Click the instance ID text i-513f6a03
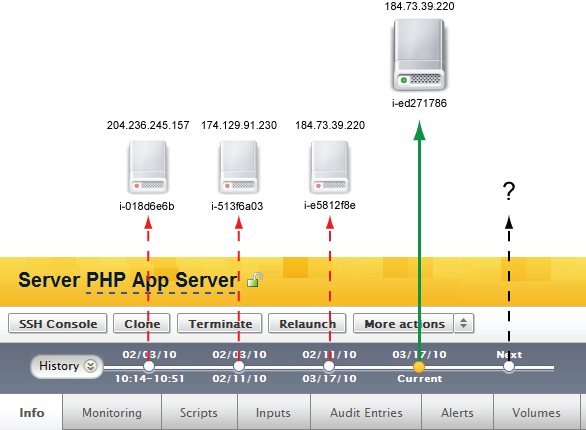 [237, 206]
